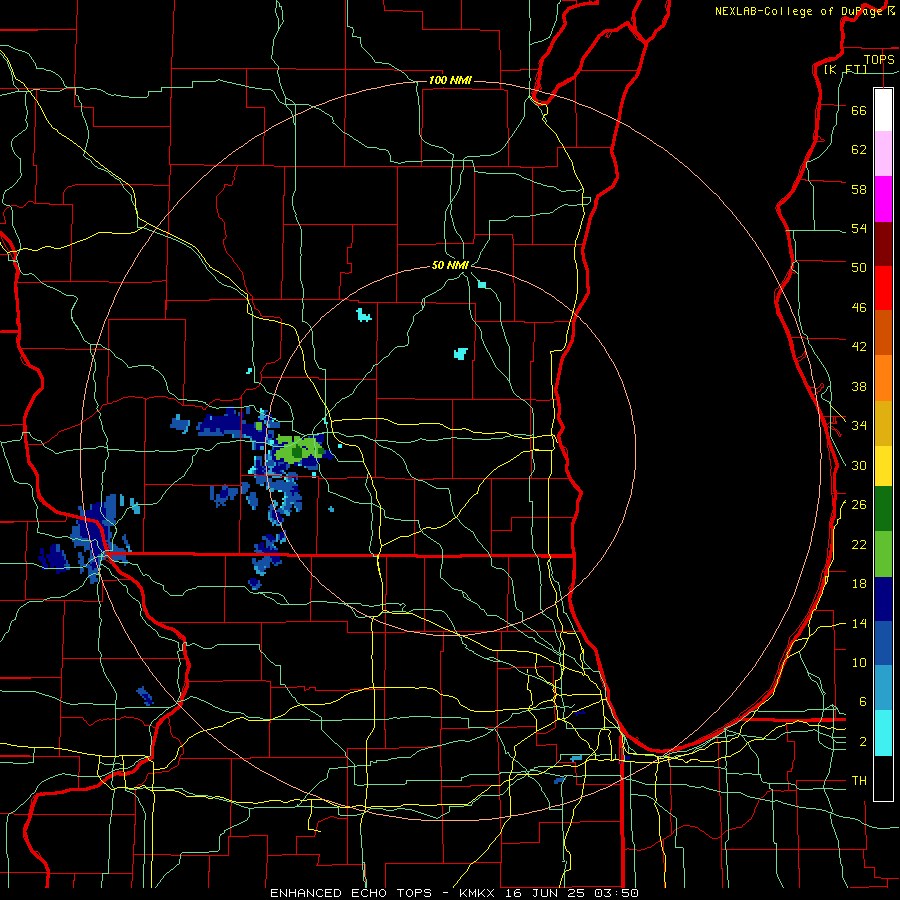Image resolution: width=900 pixels, height=900 pixels.
Task: Select the cyan swatch in the legend
Action: [883, 733]
